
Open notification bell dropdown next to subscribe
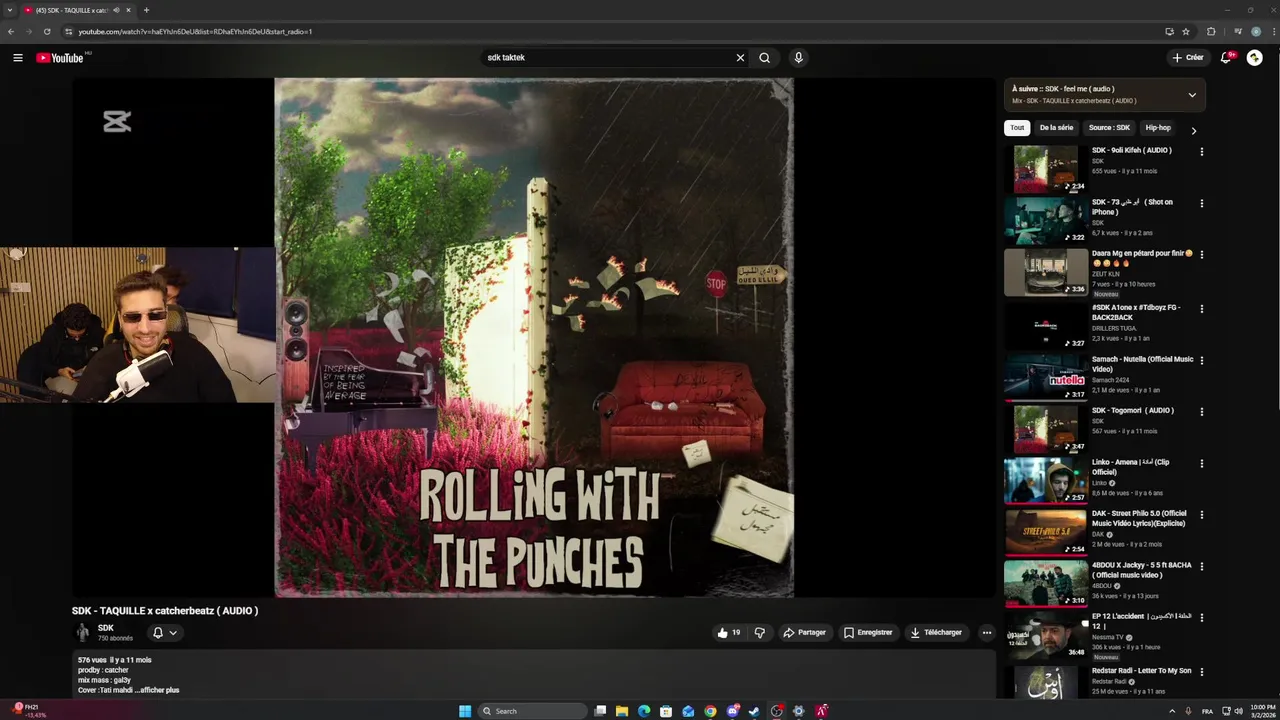[164, 632]
